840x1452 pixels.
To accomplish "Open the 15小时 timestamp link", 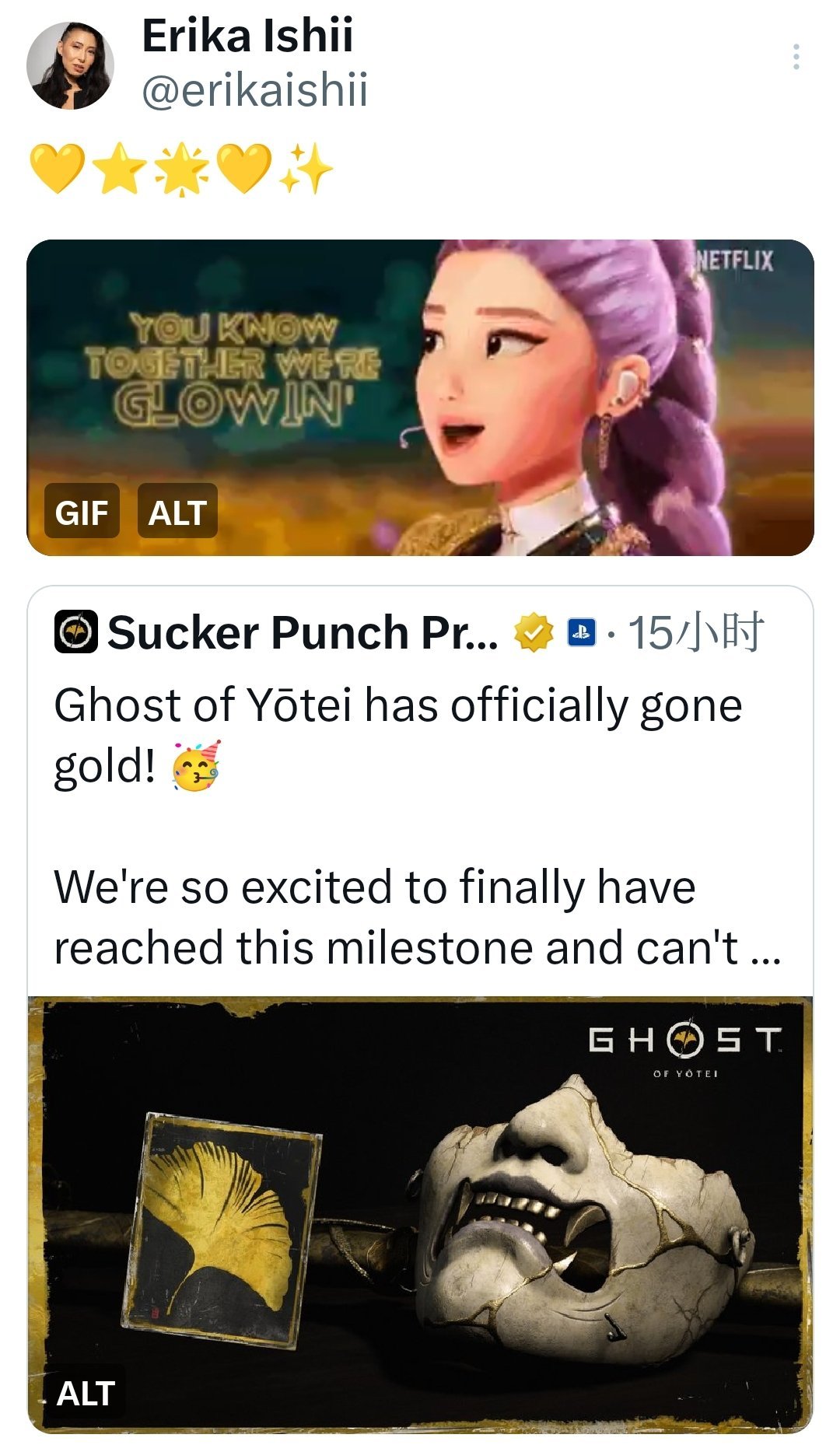I will (695, 632).
